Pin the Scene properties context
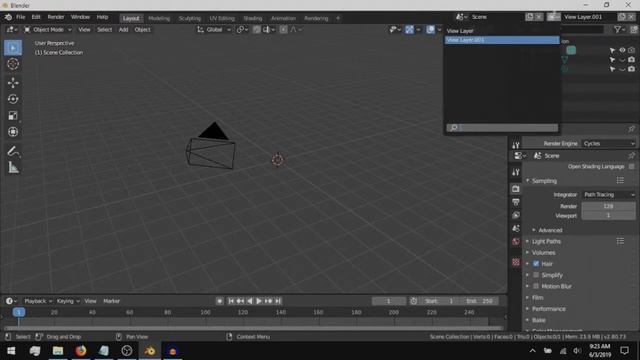This screenshot has width=640, height=360. click(631, 156)
